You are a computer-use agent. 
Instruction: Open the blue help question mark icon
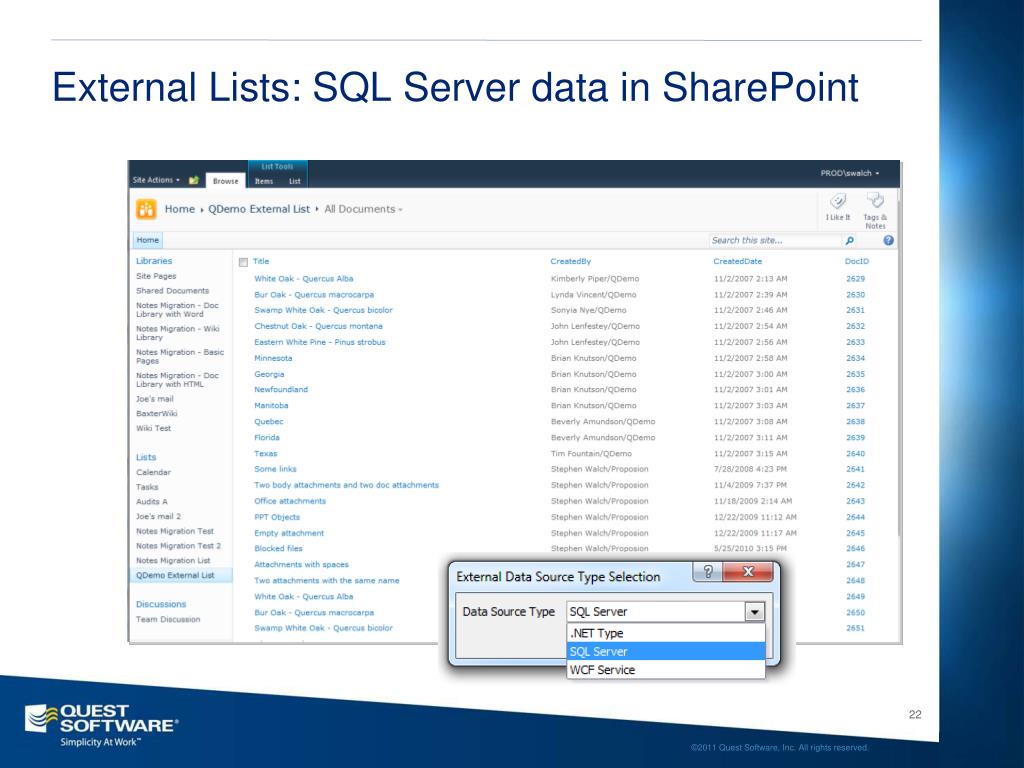tap(888, 240)
